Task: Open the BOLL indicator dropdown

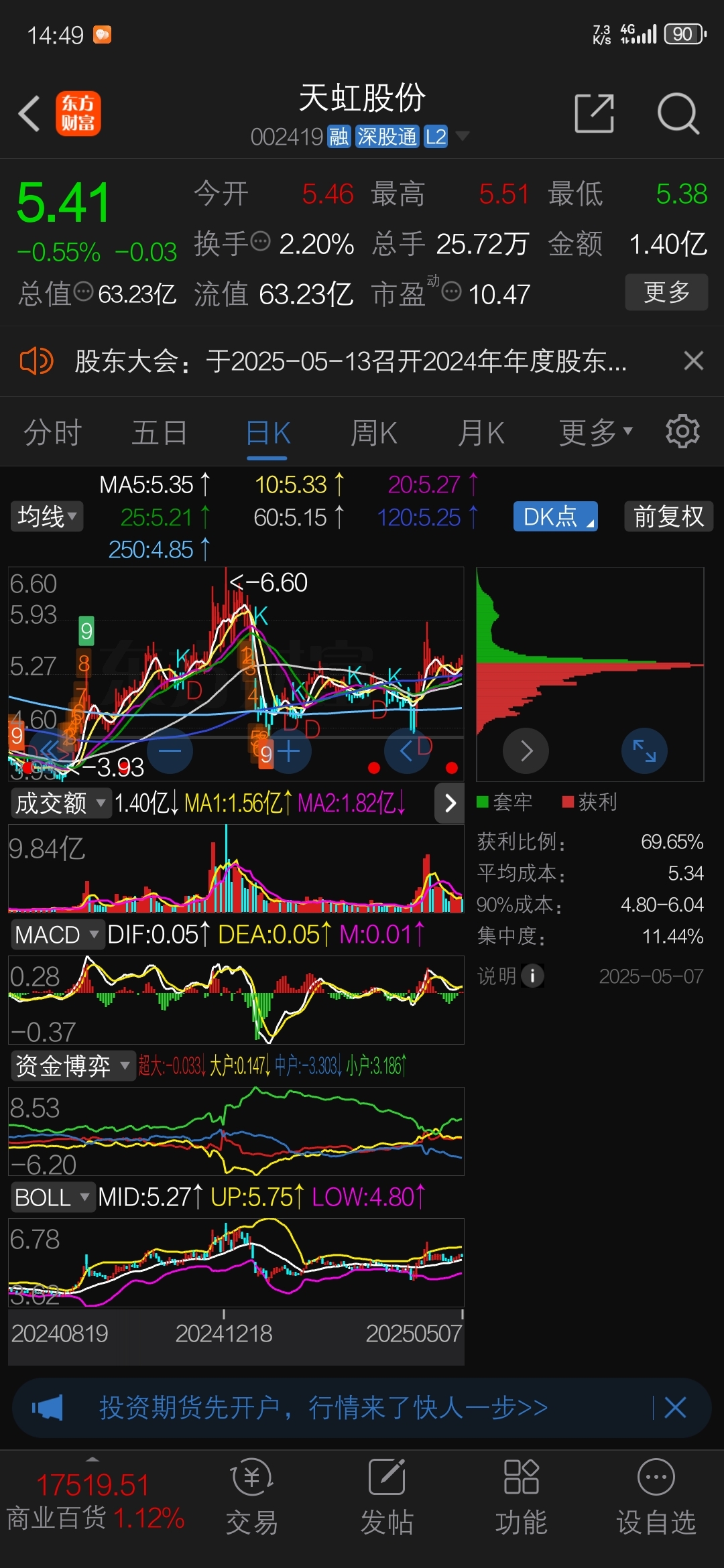Action: tap(52, 1197)
